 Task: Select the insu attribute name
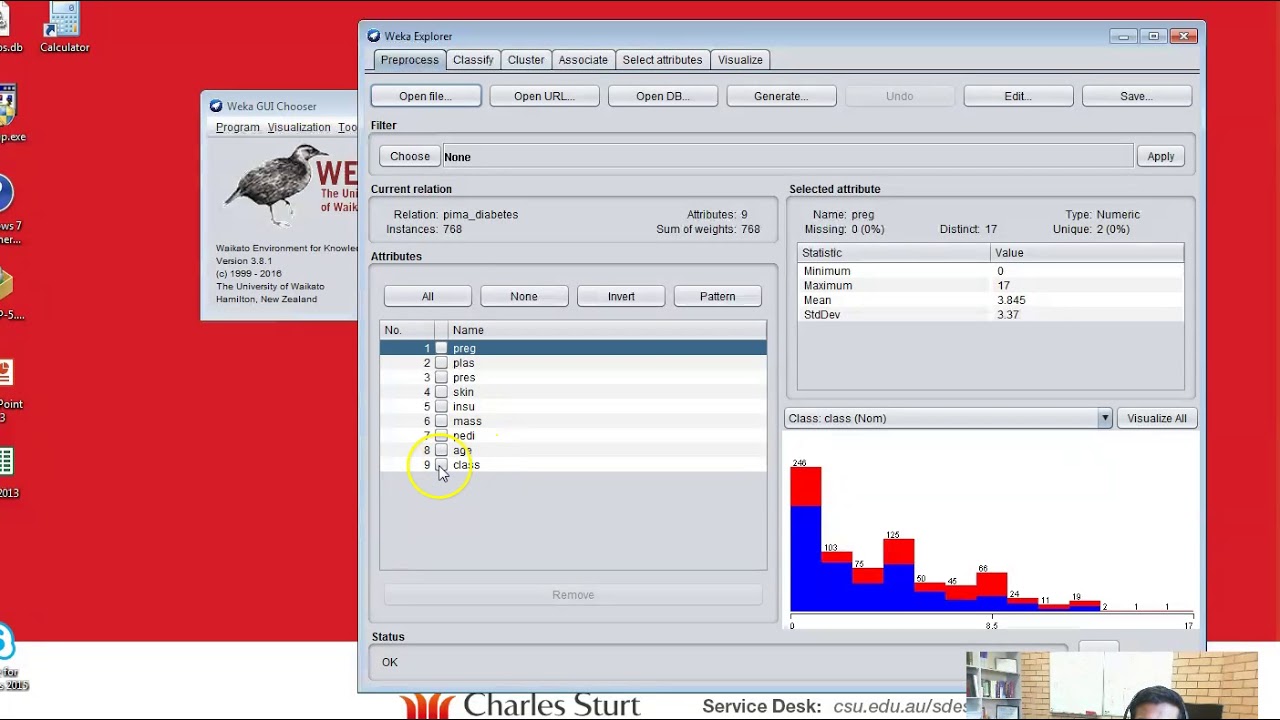point(463,406)
